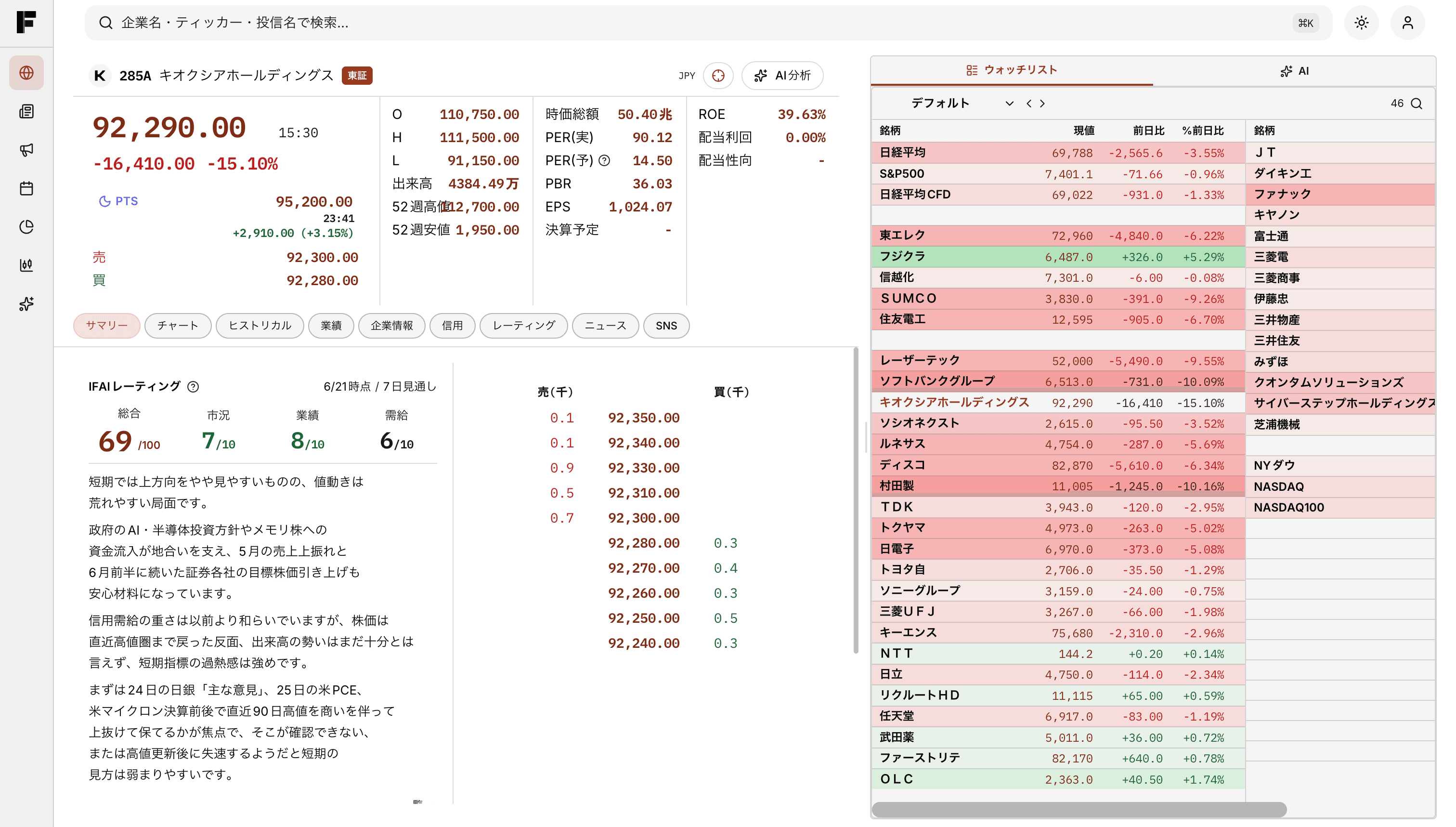Click the K company logo badge
Image resolution: width=1456 pixels, height=827 pixels.
[100, 76]
